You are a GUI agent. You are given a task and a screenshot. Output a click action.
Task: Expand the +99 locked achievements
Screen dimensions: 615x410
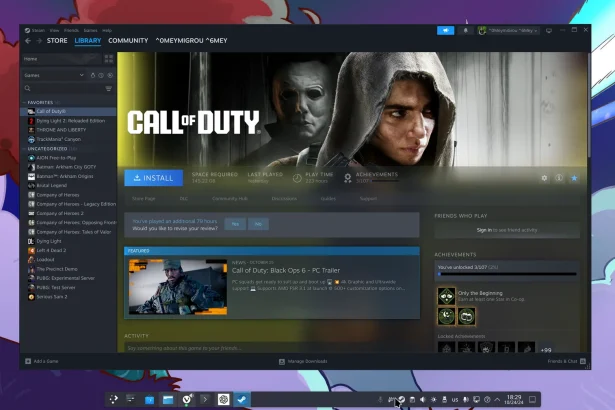tap(546, 350)
